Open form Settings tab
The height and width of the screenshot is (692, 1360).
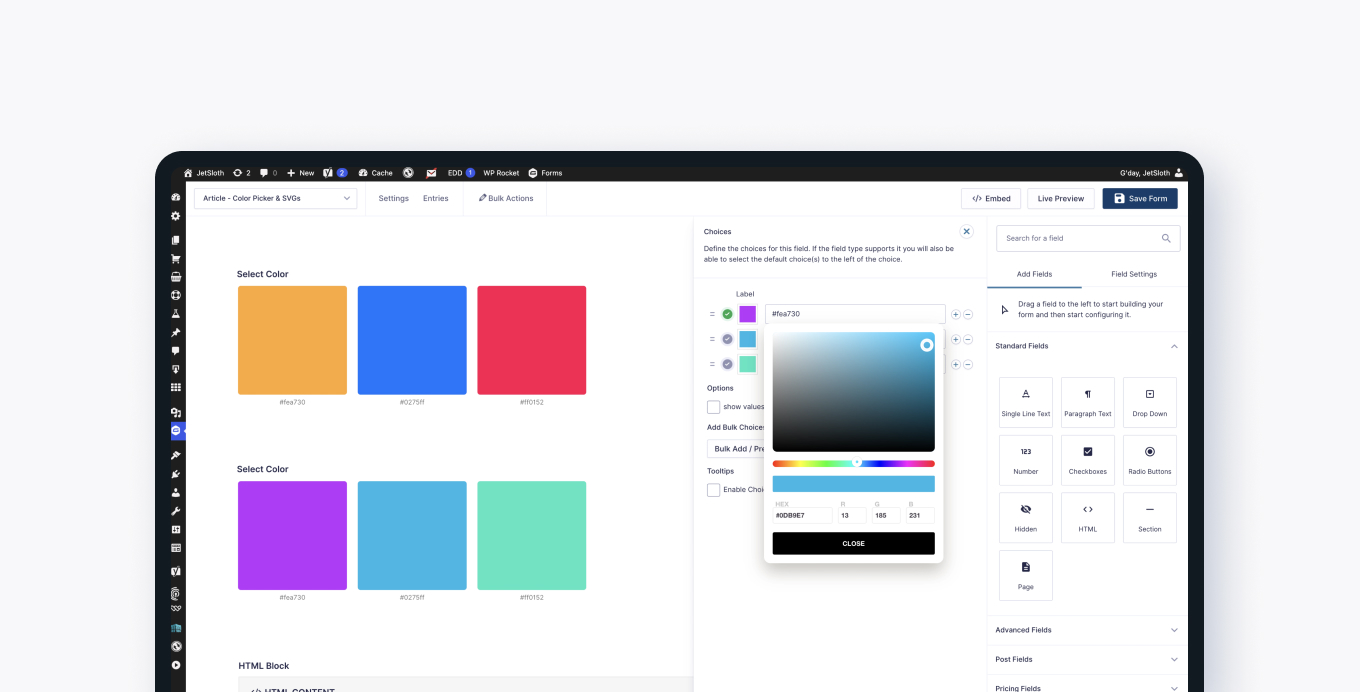pos(393,198)
